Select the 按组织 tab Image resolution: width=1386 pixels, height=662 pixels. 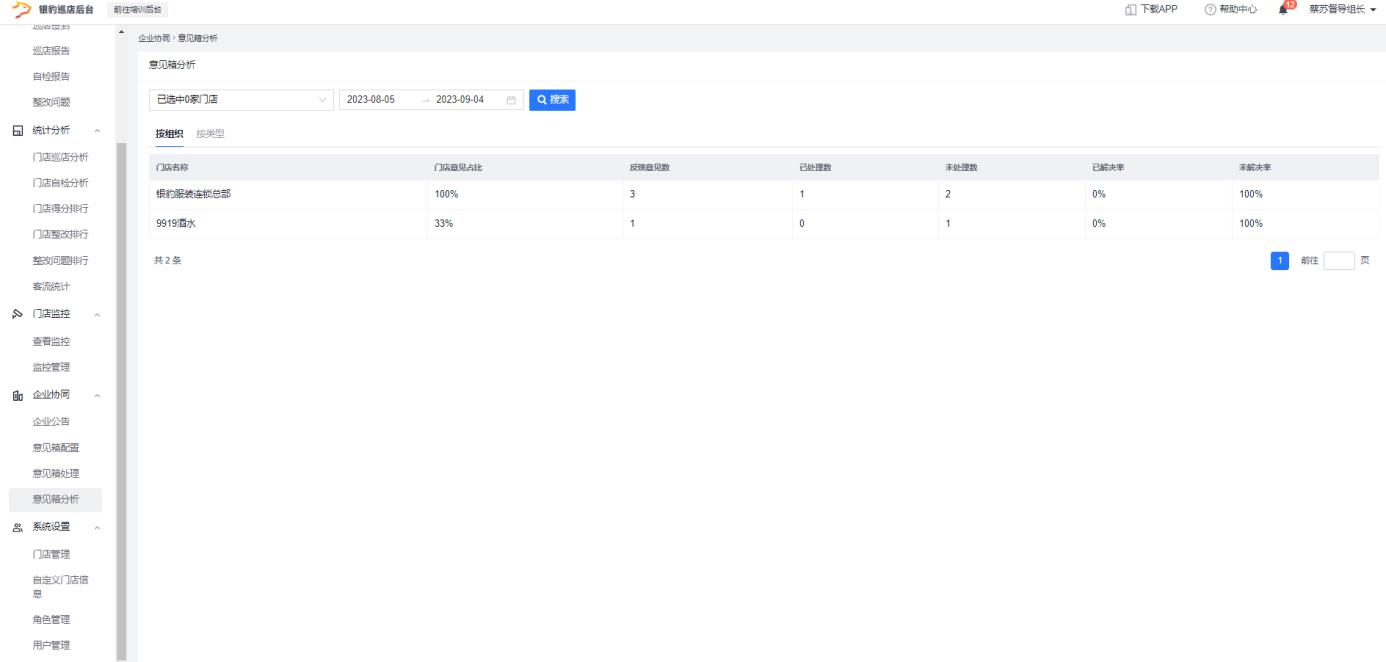tap(169, 134)
